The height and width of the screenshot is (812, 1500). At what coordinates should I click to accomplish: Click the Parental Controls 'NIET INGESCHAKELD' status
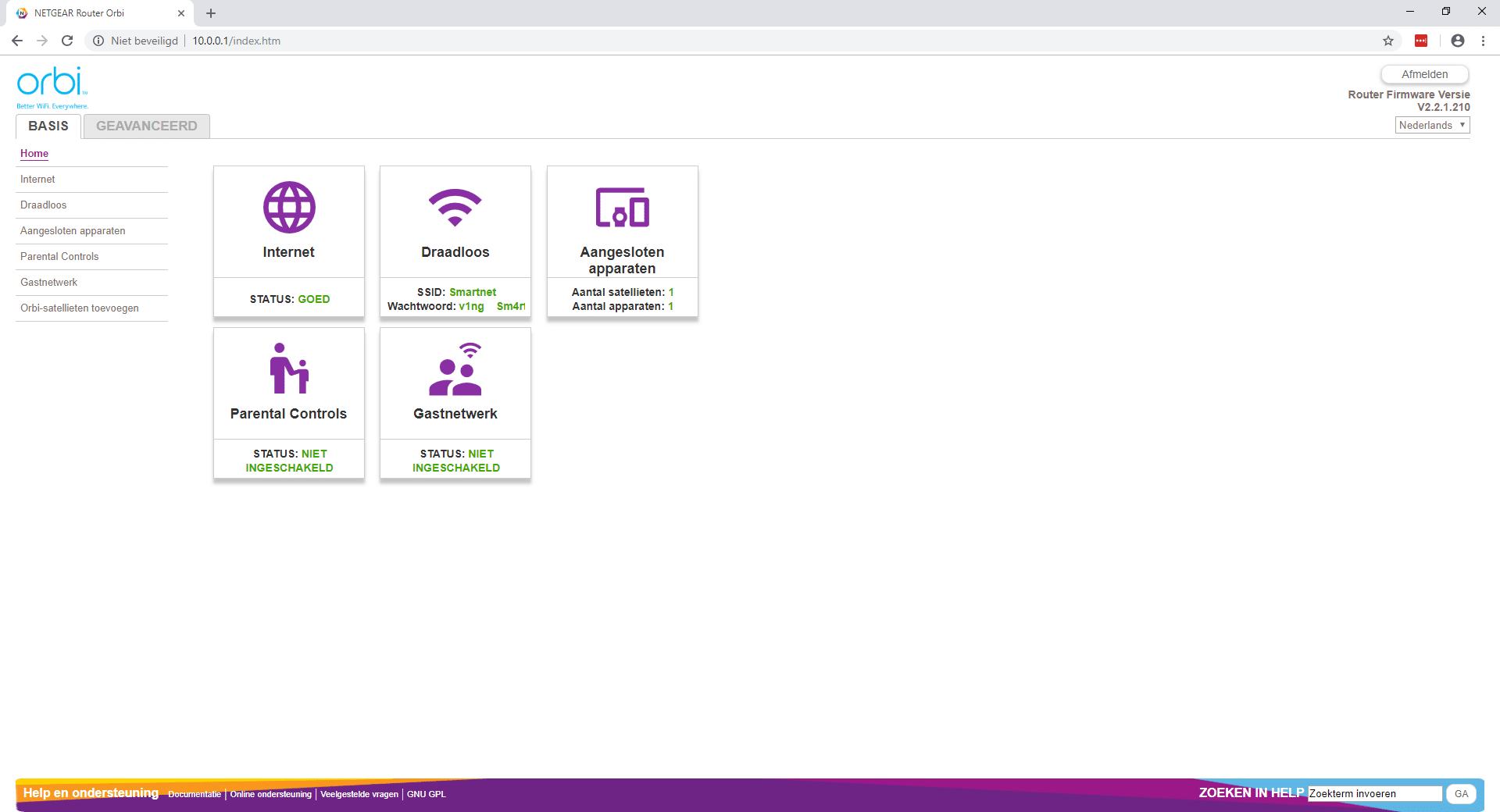click(x=290, y=461)
